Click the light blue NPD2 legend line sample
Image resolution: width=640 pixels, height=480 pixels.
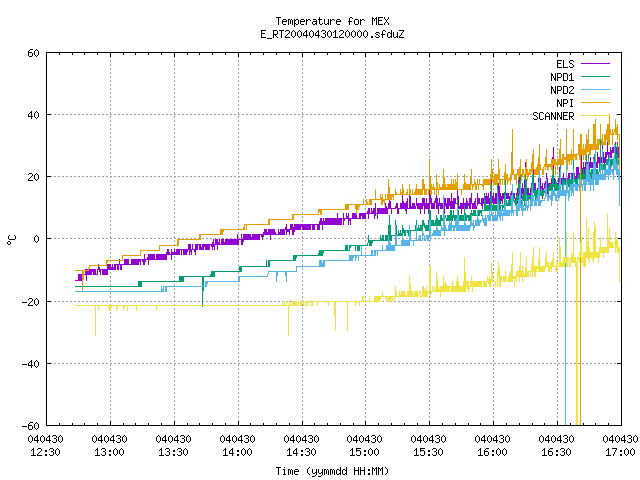595,90
